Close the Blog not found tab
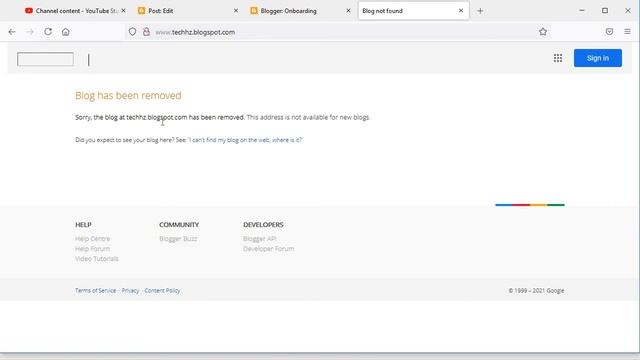Image resolution: width=640 pixels, height=360 pixels. click(461, 11)
